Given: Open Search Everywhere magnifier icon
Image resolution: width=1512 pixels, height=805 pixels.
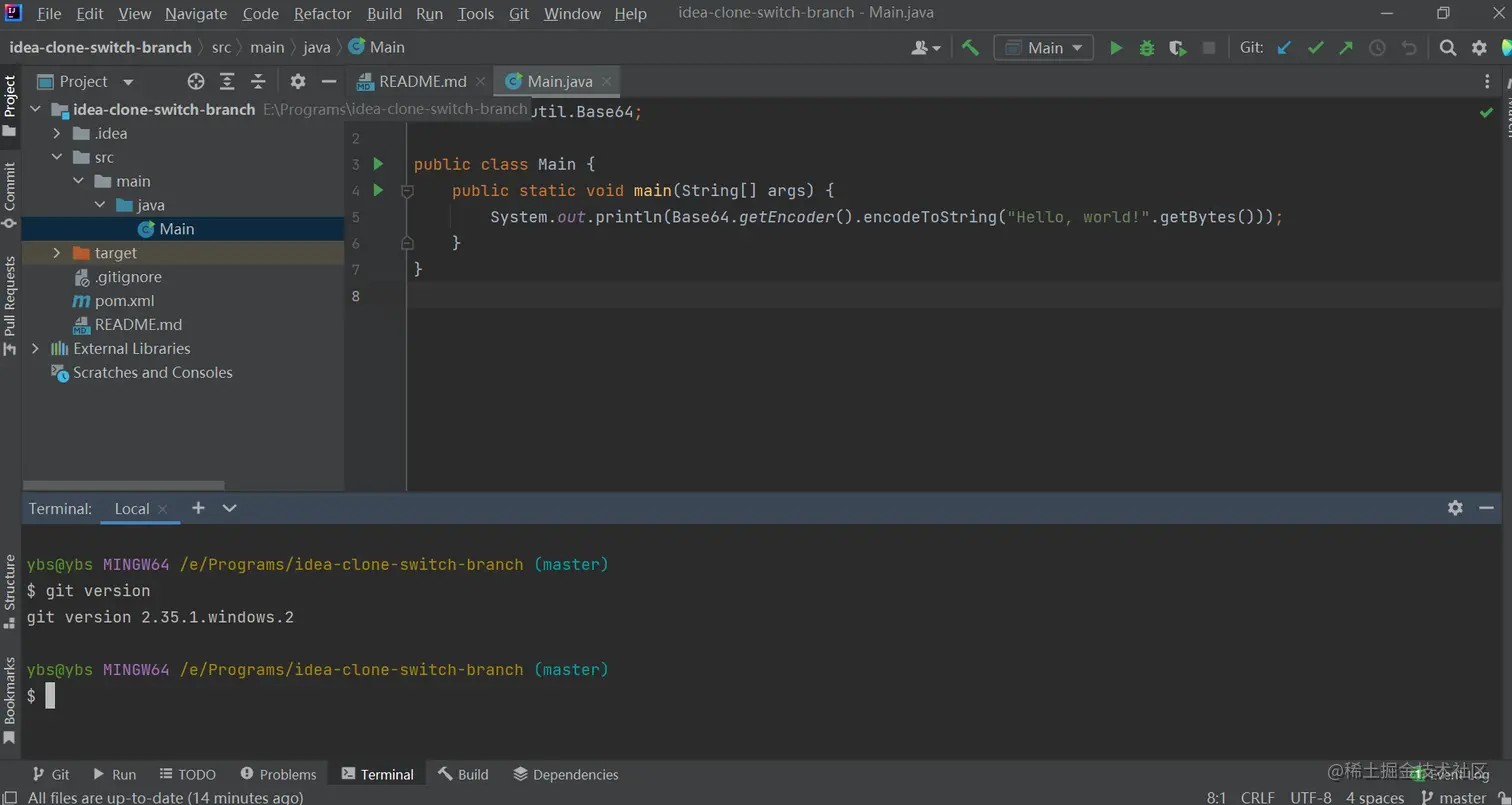Looking at the screenshot, I should pos(1448,47).
